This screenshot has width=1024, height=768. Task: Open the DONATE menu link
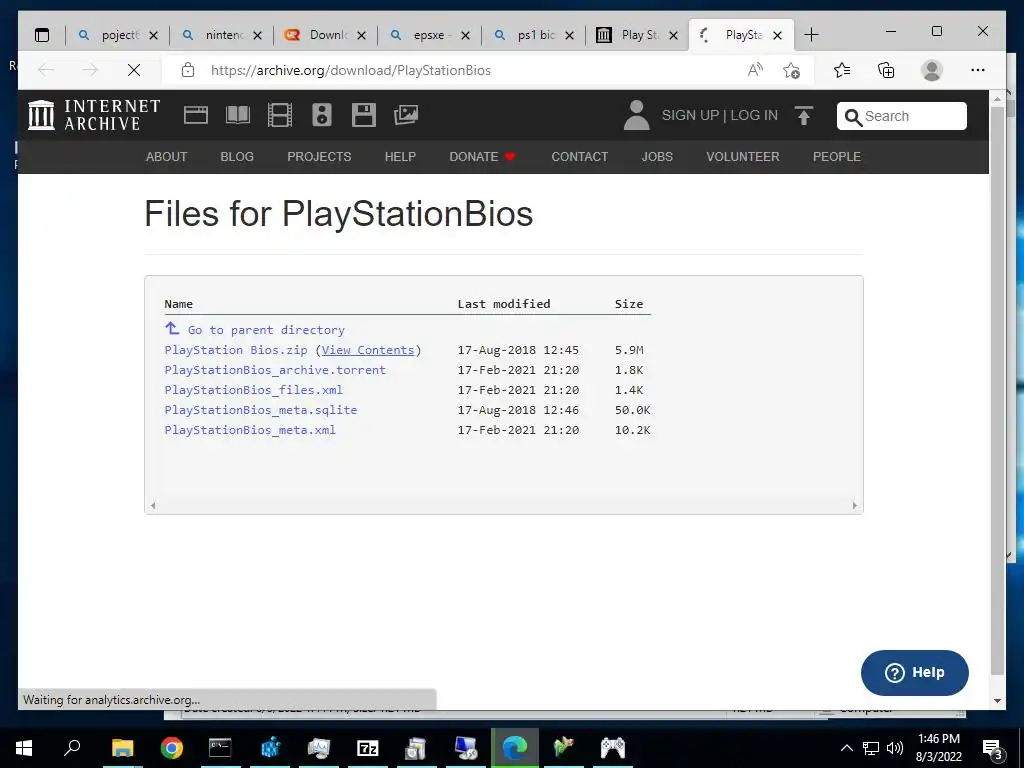pos(483,157)
